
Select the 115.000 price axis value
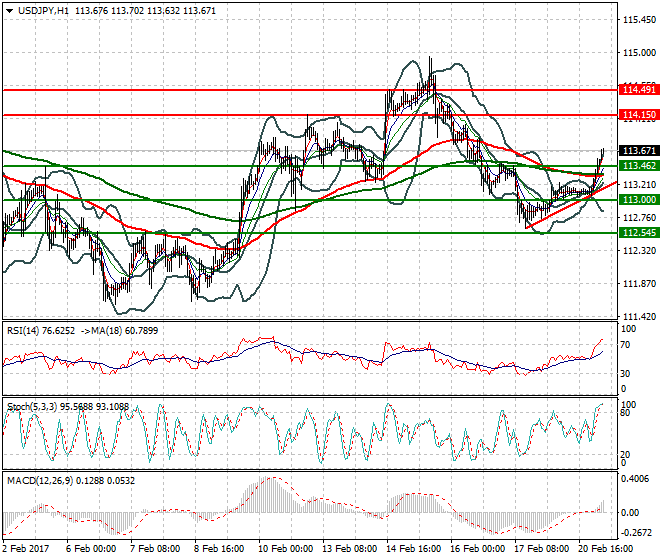pyautogui.click(x=639, y=53)
